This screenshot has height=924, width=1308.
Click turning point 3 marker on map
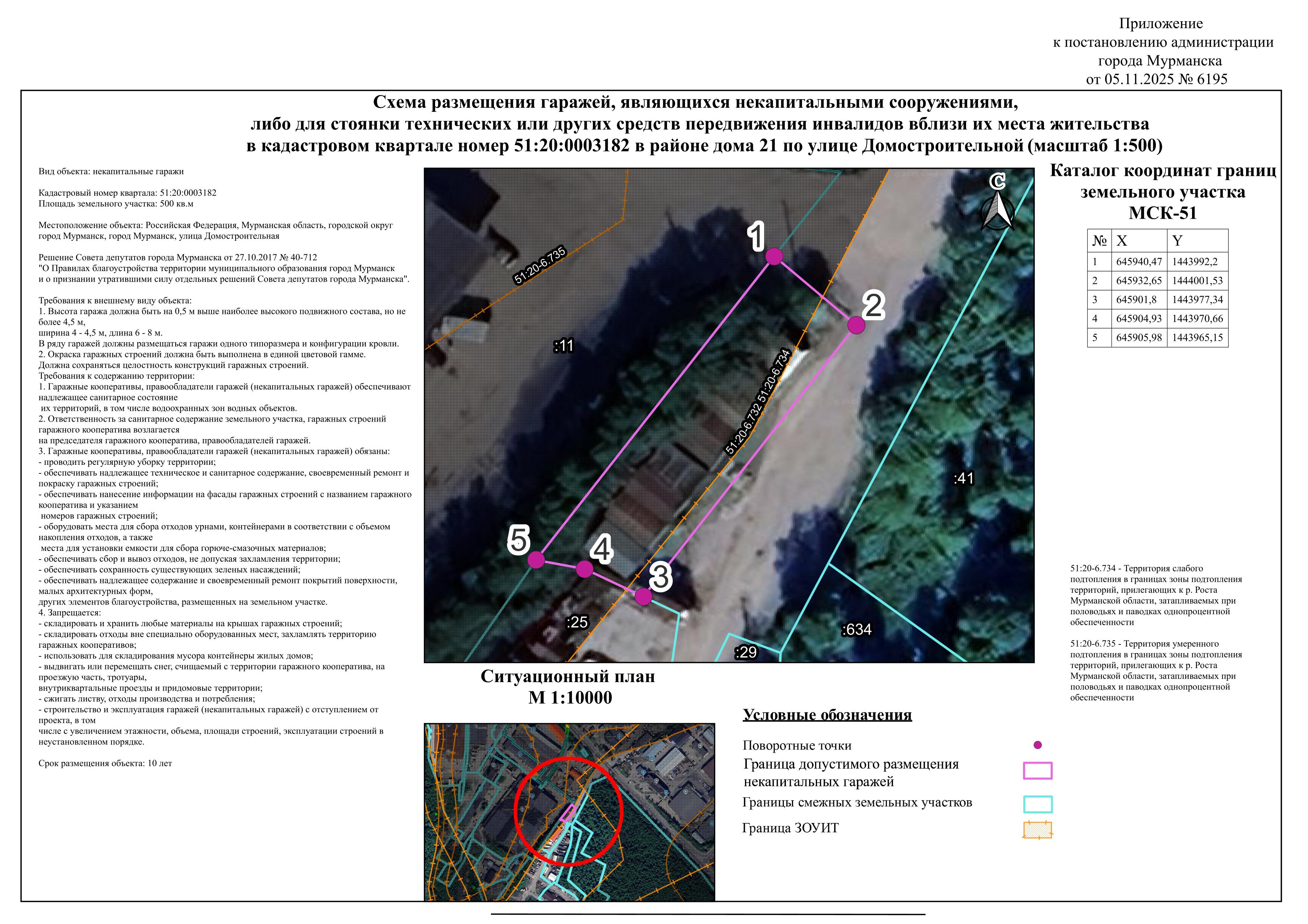pos(643,597)
